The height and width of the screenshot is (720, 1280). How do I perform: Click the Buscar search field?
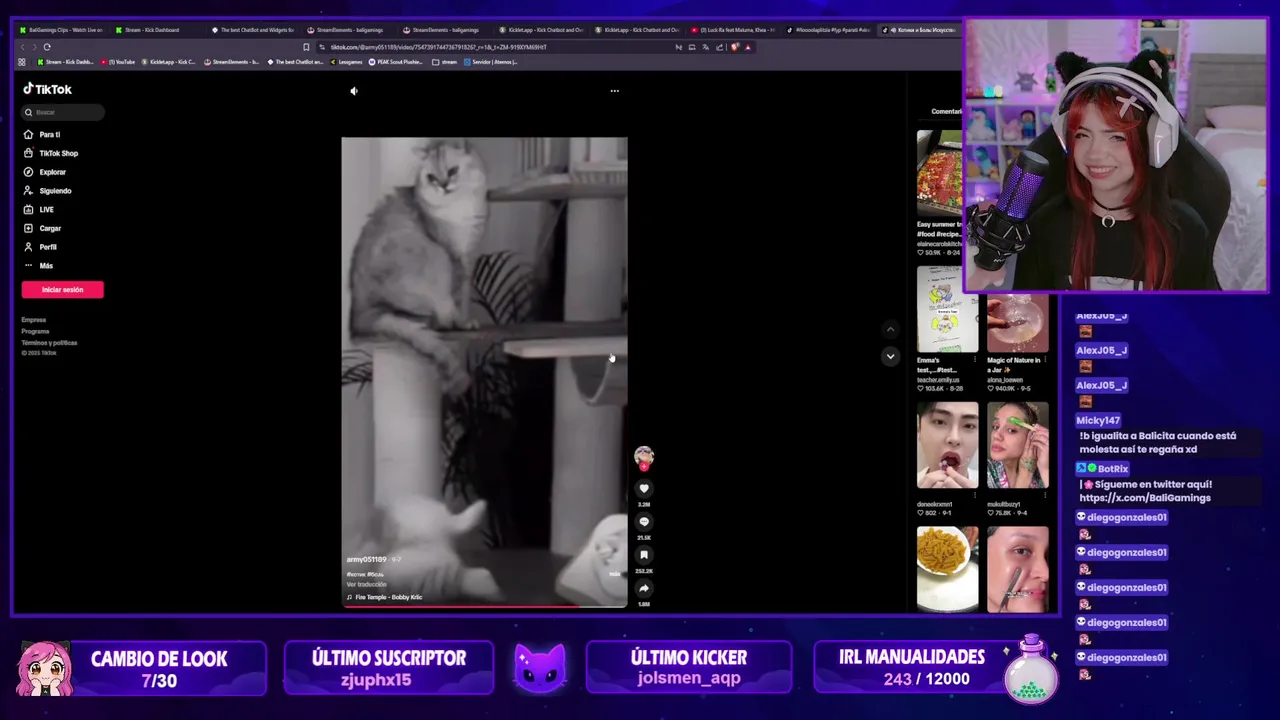(x=63, y=112)
